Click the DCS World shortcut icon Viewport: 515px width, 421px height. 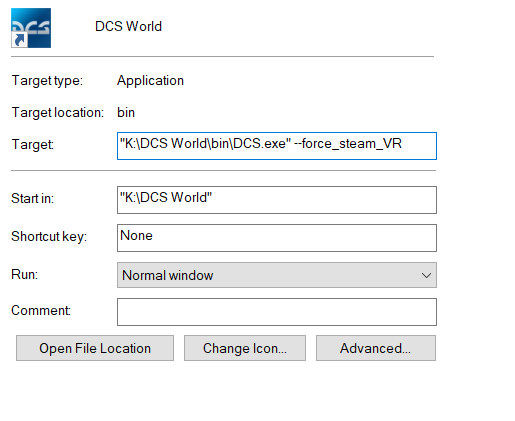31,28
